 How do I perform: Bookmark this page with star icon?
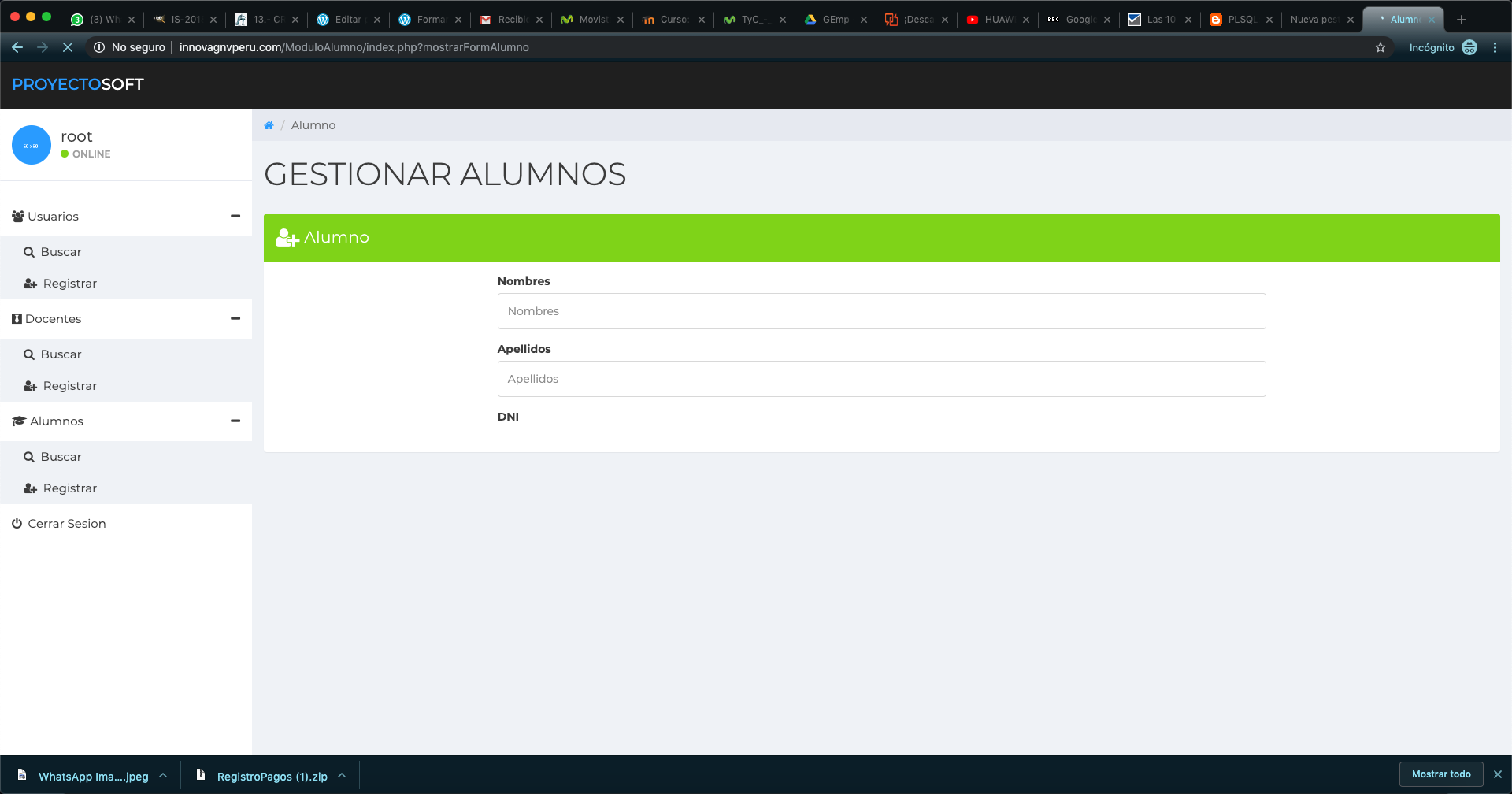click(1380, 47)
